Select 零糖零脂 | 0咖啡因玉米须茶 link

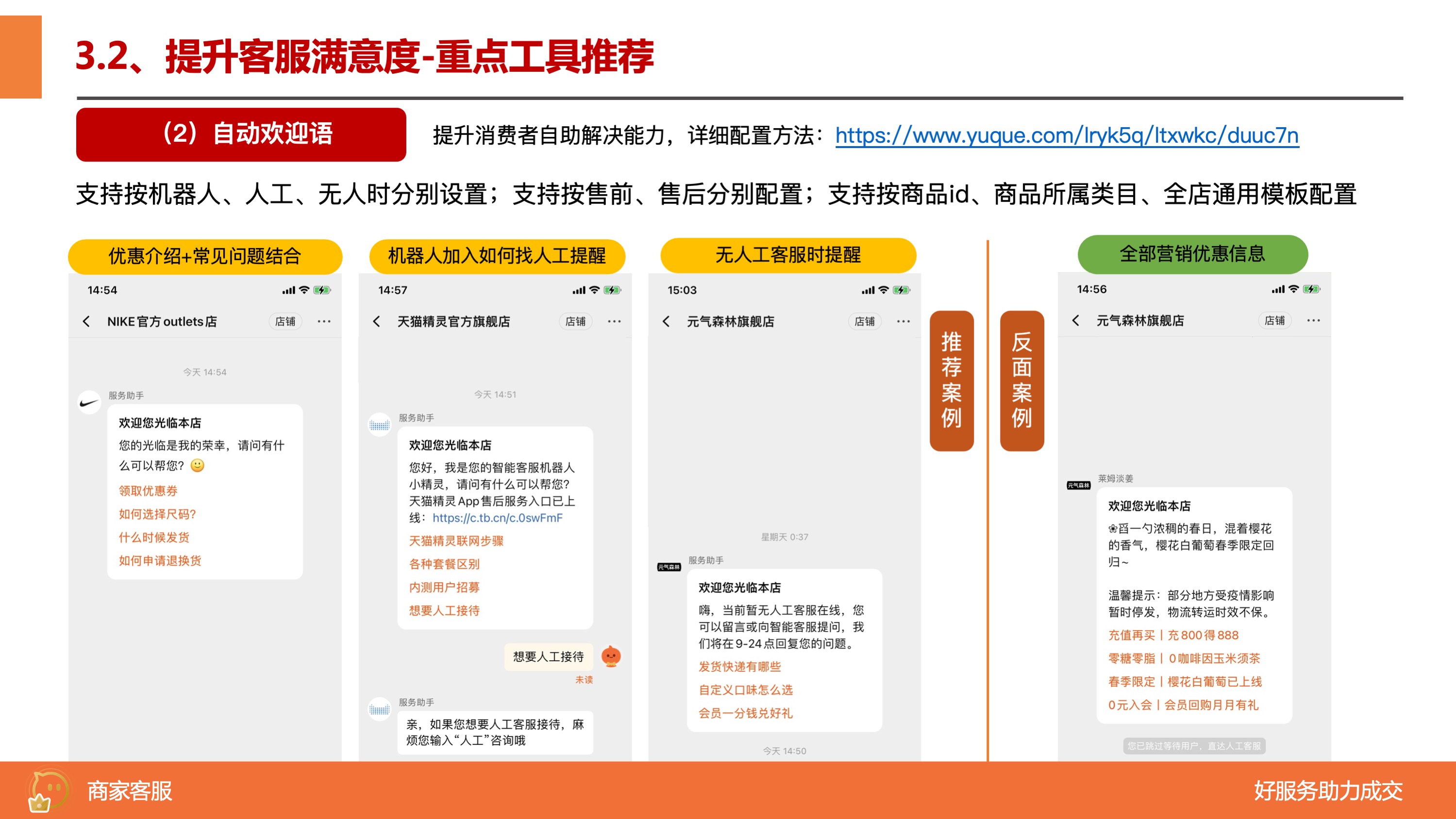[x=1184, y=658]
